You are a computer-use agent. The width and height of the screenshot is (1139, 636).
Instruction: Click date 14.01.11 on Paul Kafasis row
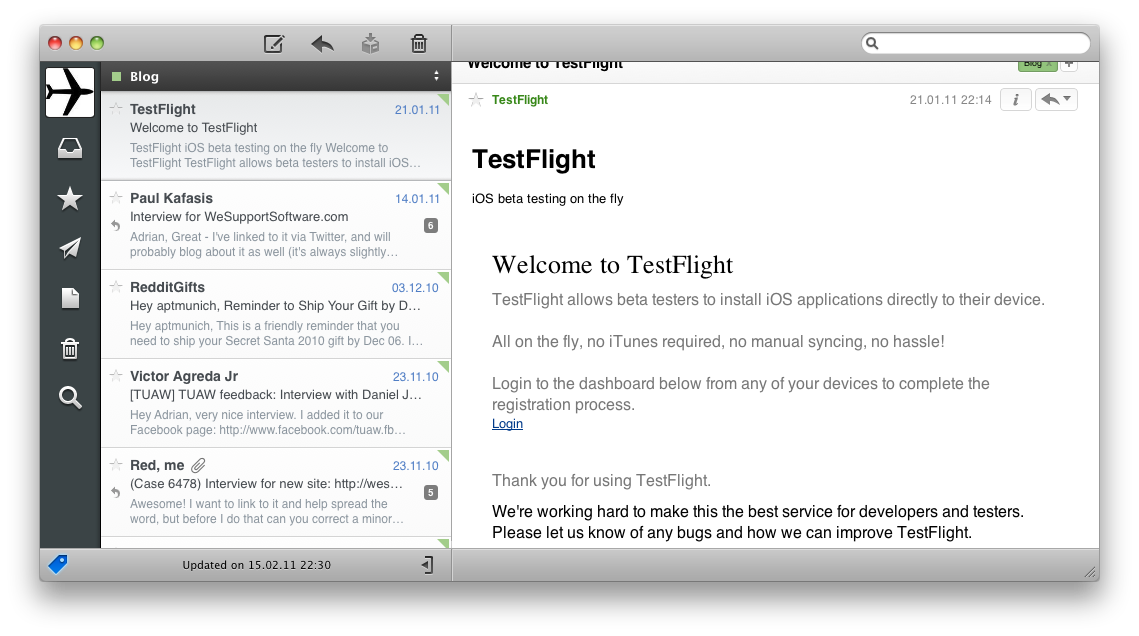(417, 199)
